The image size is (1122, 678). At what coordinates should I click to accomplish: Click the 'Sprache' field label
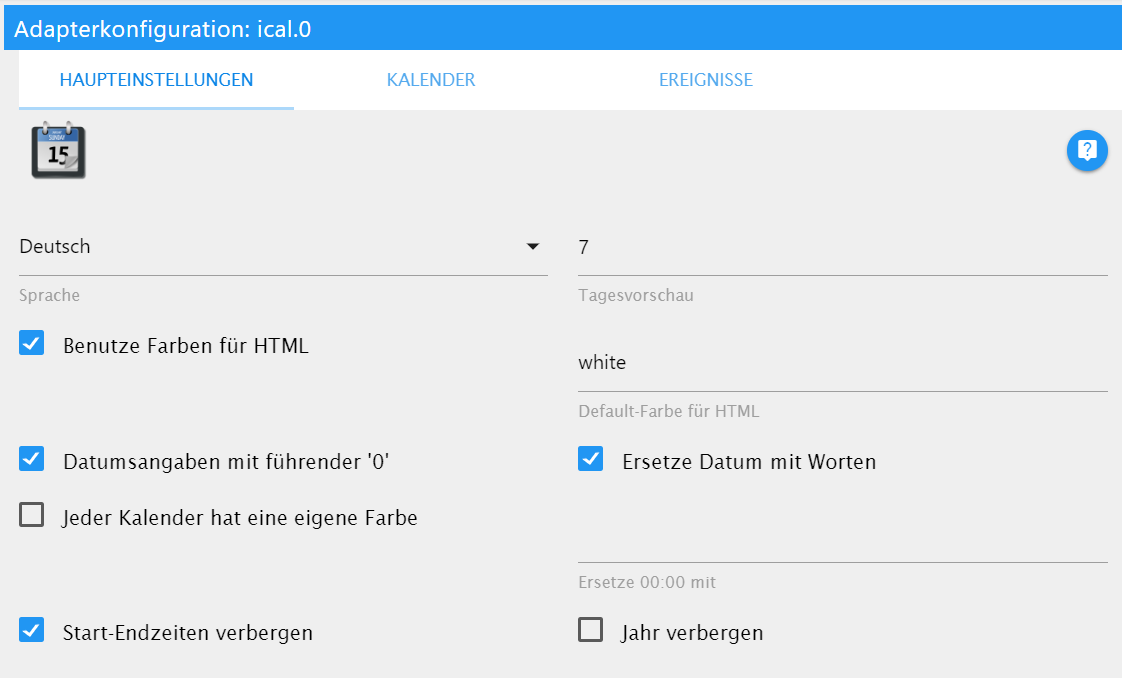coord(49,296)
